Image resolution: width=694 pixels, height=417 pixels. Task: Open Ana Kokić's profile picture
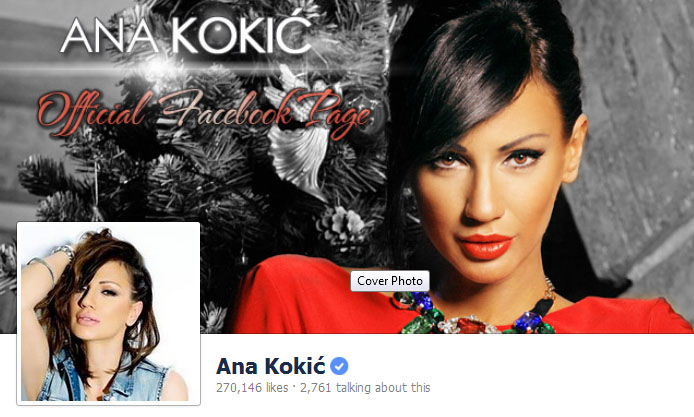(x=108, y=313)
